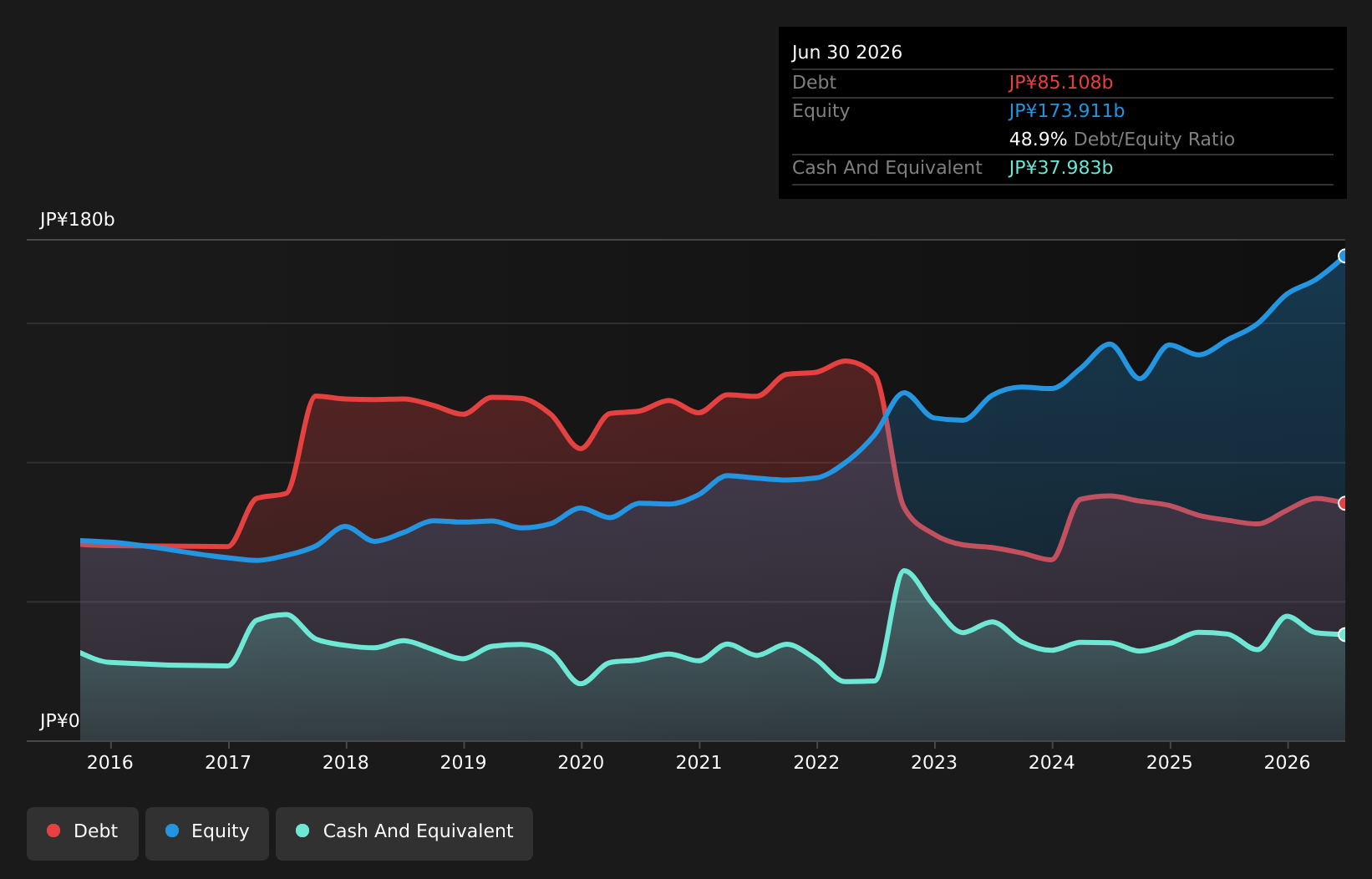Image resolution: width=1372 pixels, height=879 pixels.
Task: Click the red Debt legend dot
Action: [53, 831]
